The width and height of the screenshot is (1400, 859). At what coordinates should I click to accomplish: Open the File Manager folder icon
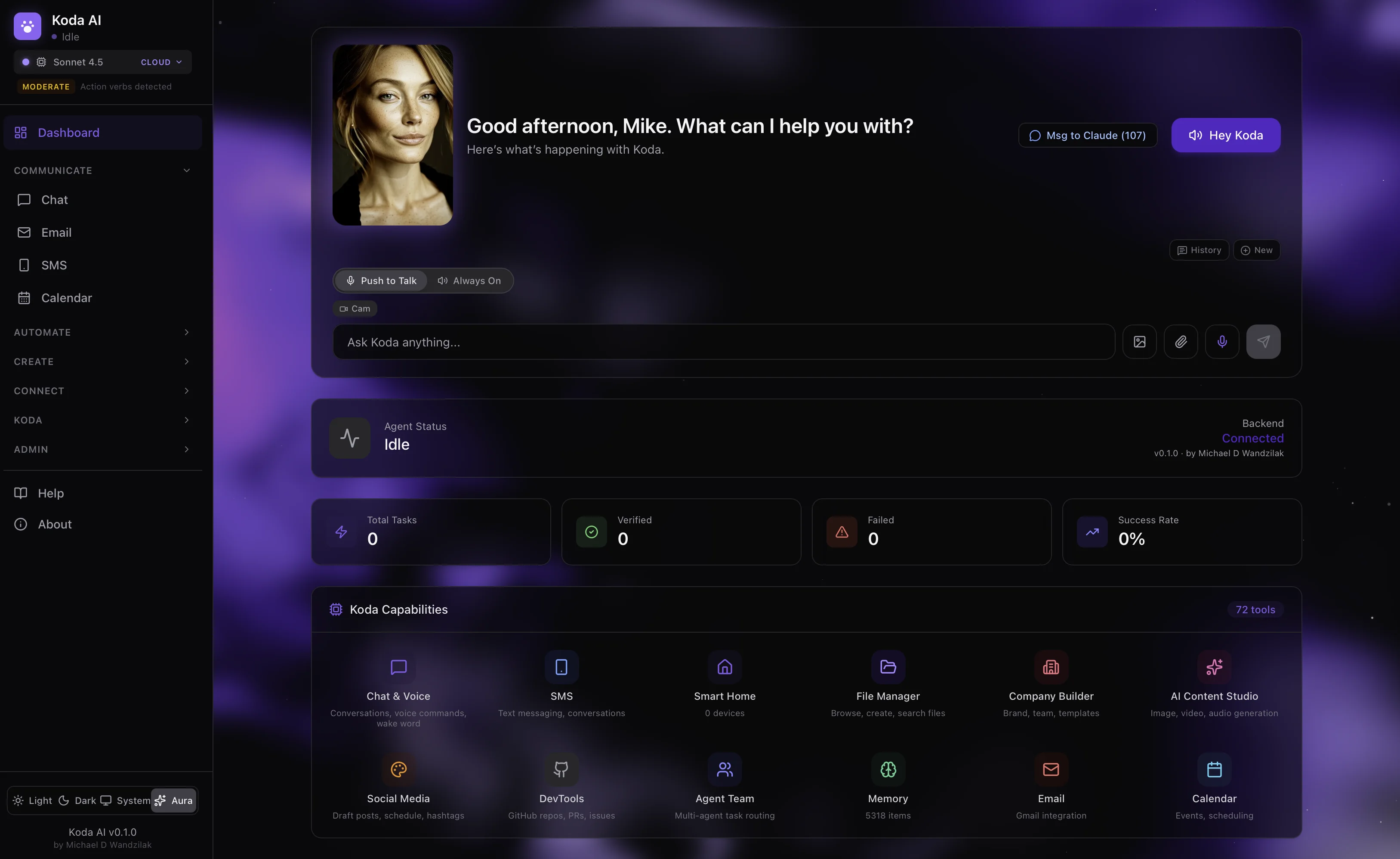(x=888, y=667)
